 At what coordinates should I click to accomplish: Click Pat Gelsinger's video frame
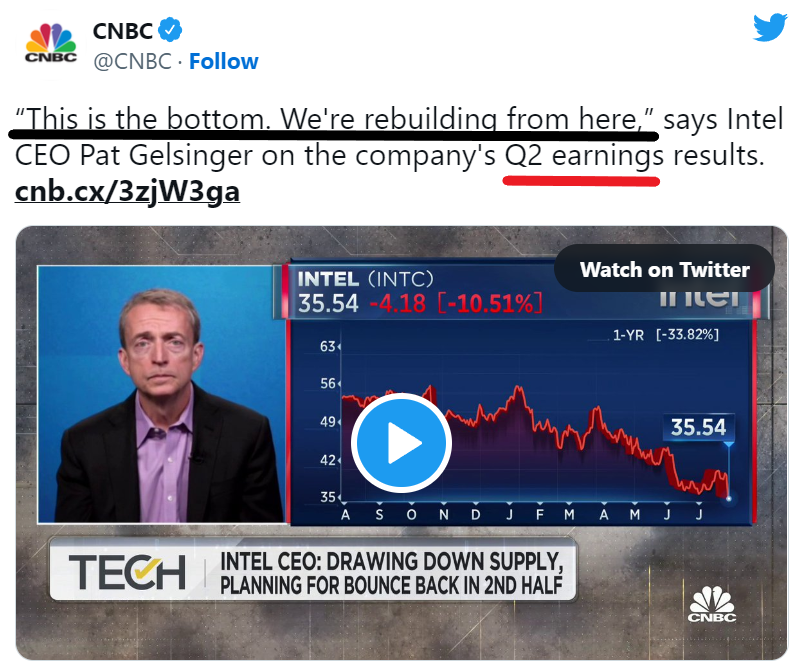click(x=160, y=393)
